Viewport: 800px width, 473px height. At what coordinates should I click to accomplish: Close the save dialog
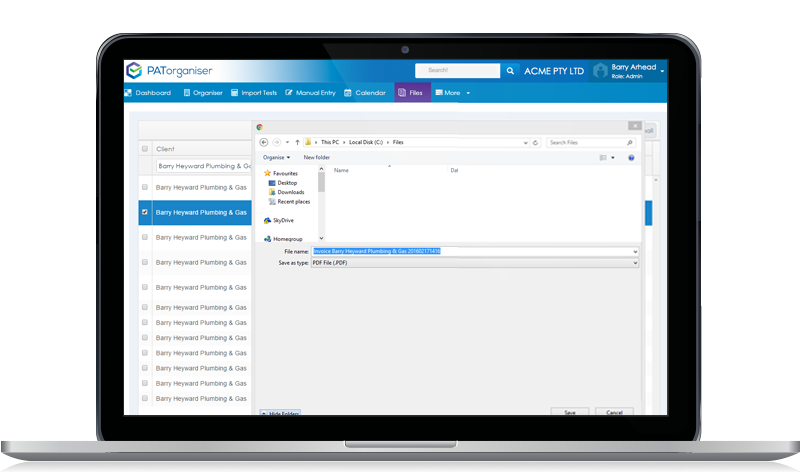[x=635, y=126]
